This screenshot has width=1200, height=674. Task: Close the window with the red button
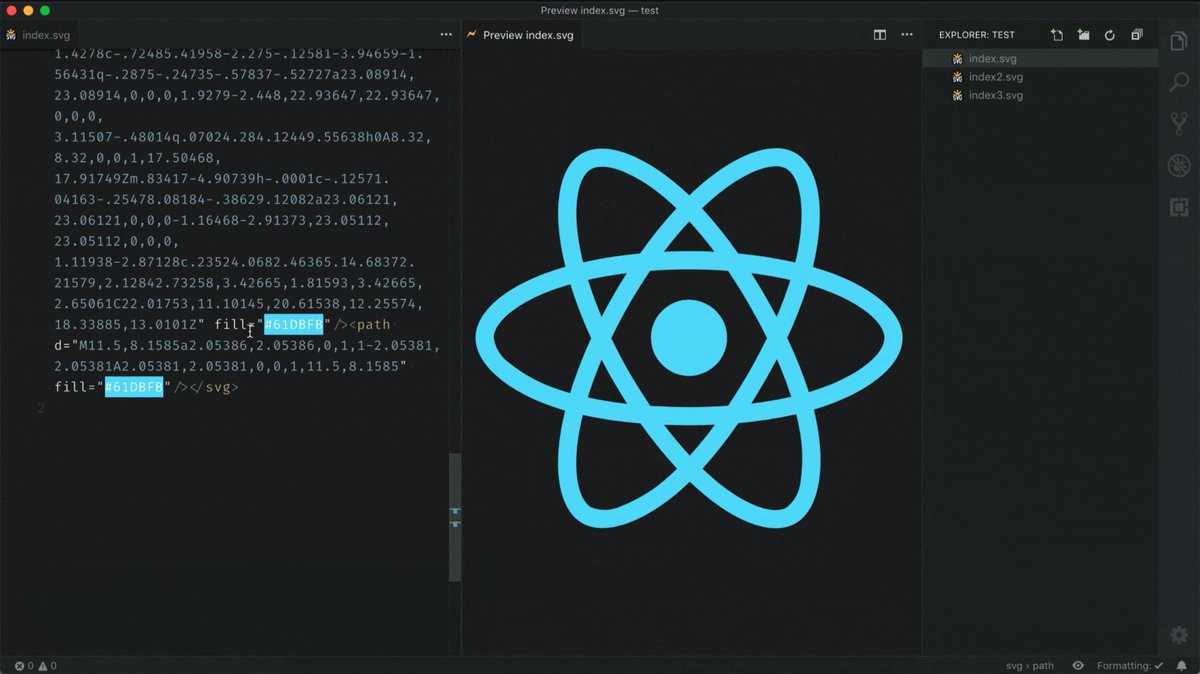[10, 10]
